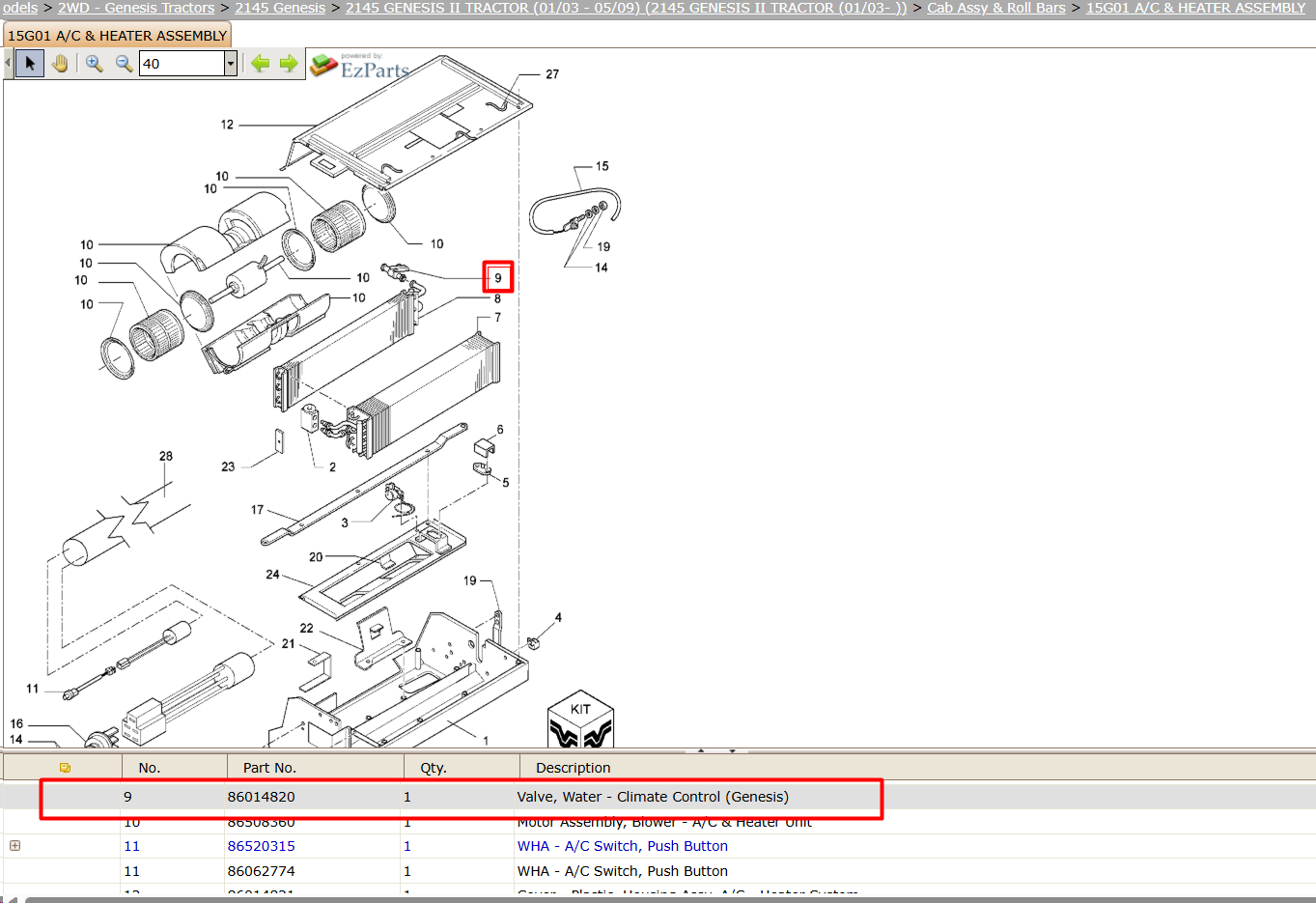This screenshot has width=1316, height=903.
Task: Click part number link 86520315
Action: pos(262,846)
